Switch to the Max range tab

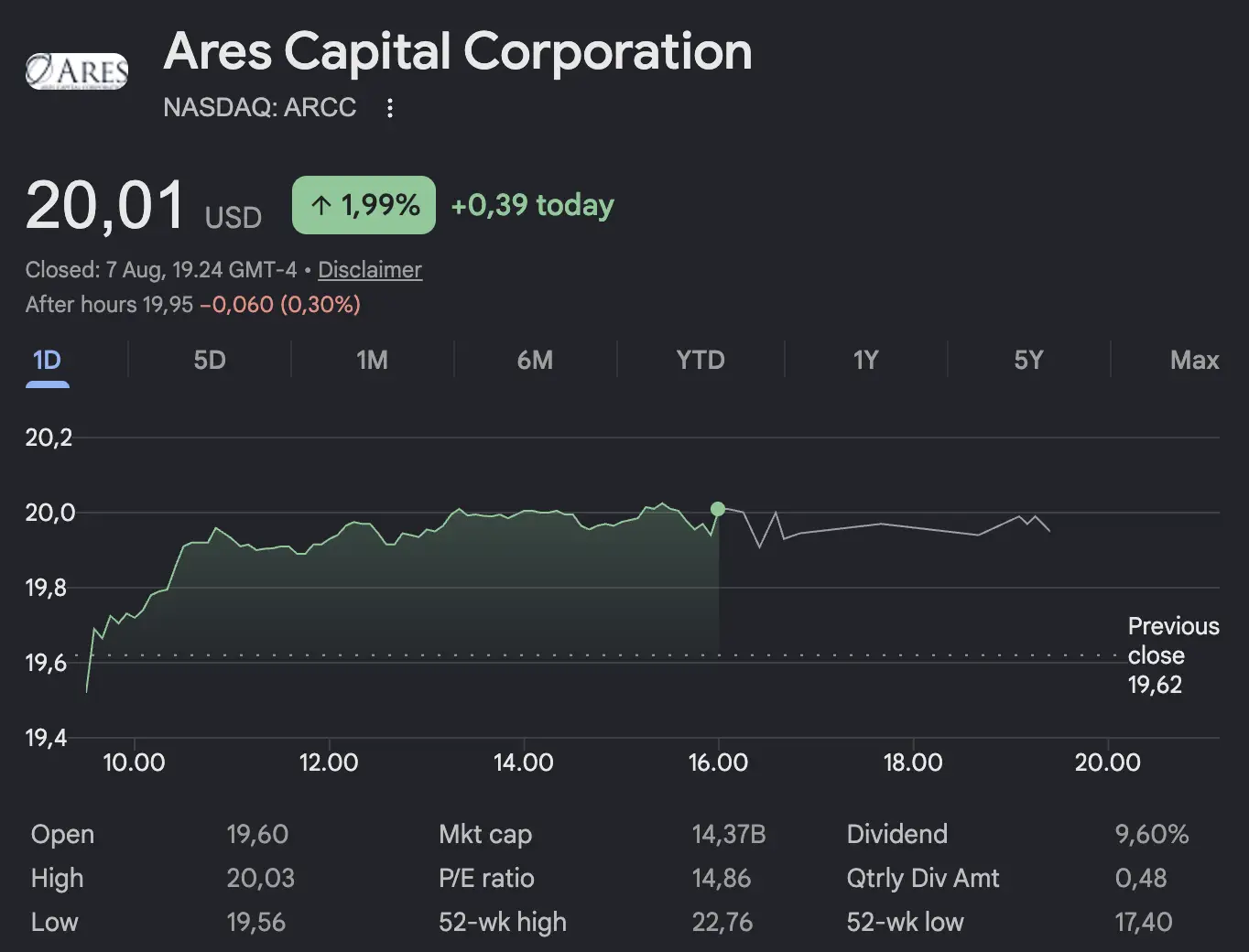point(1194,361)
